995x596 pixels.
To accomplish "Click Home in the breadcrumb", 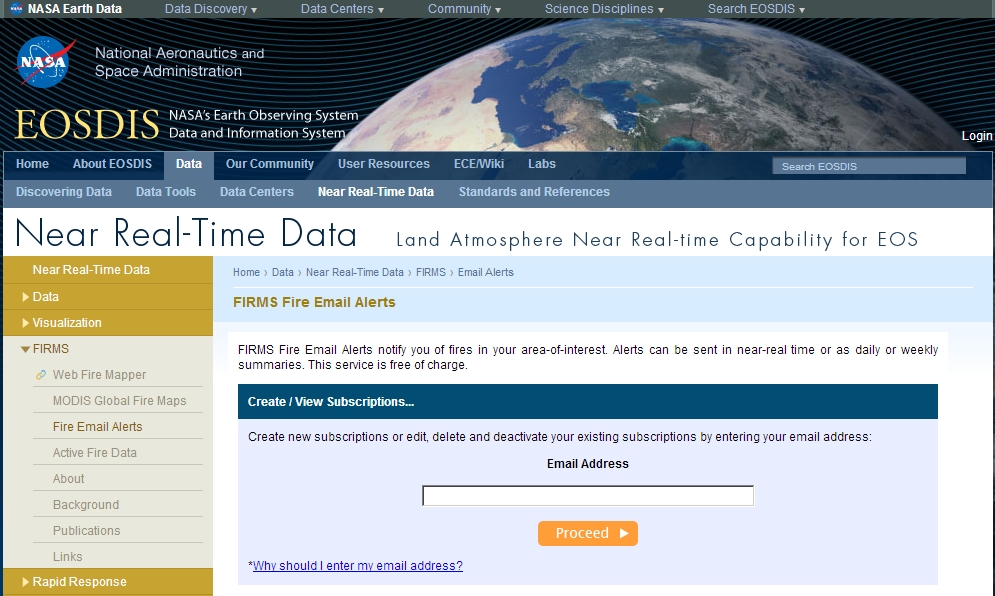I will pos(246,272).
